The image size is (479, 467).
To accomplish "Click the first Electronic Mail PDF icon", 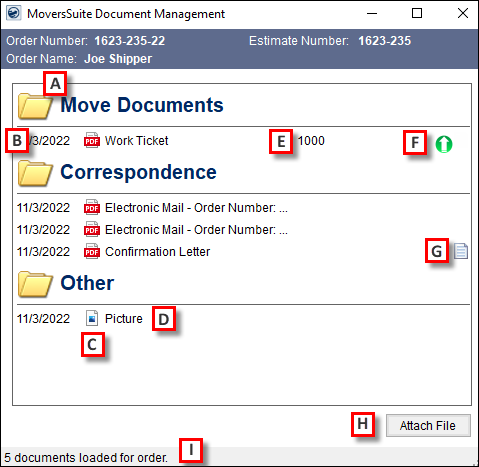I will coord(92,207).
